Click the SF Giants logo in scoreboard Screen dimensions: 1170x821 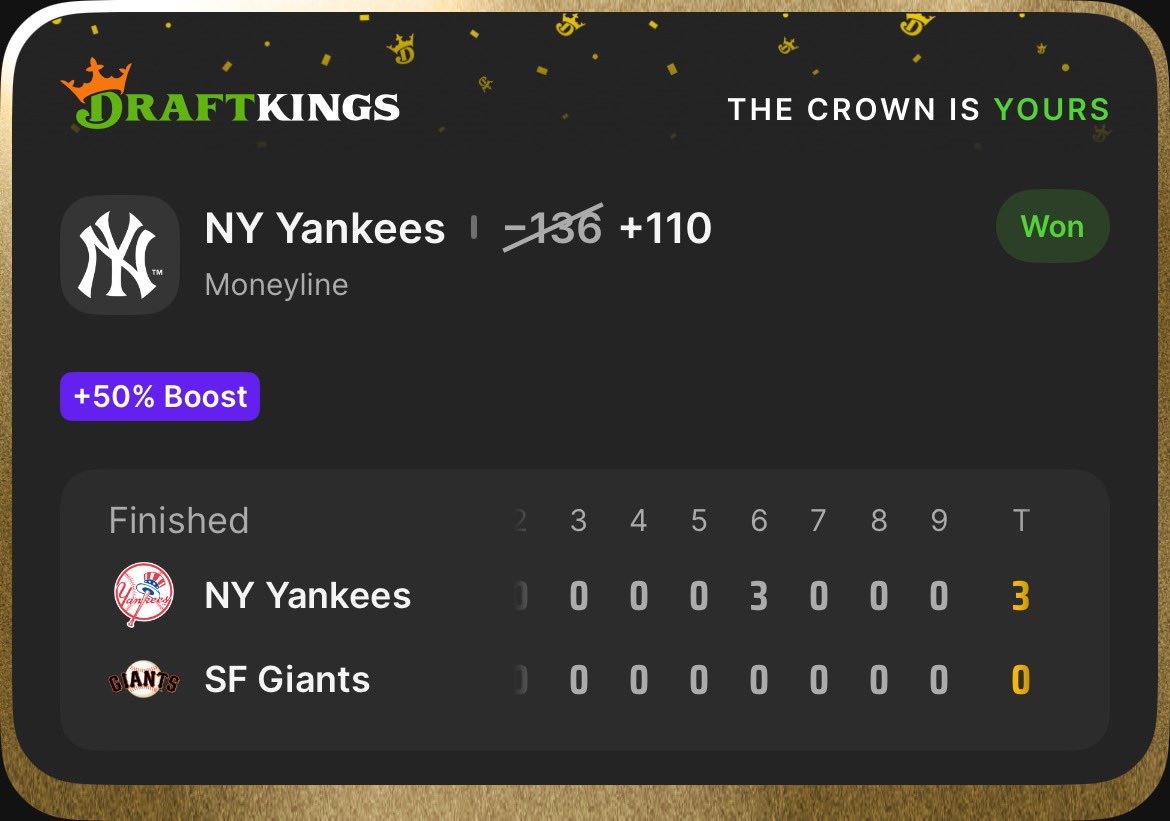coord(143,681)
